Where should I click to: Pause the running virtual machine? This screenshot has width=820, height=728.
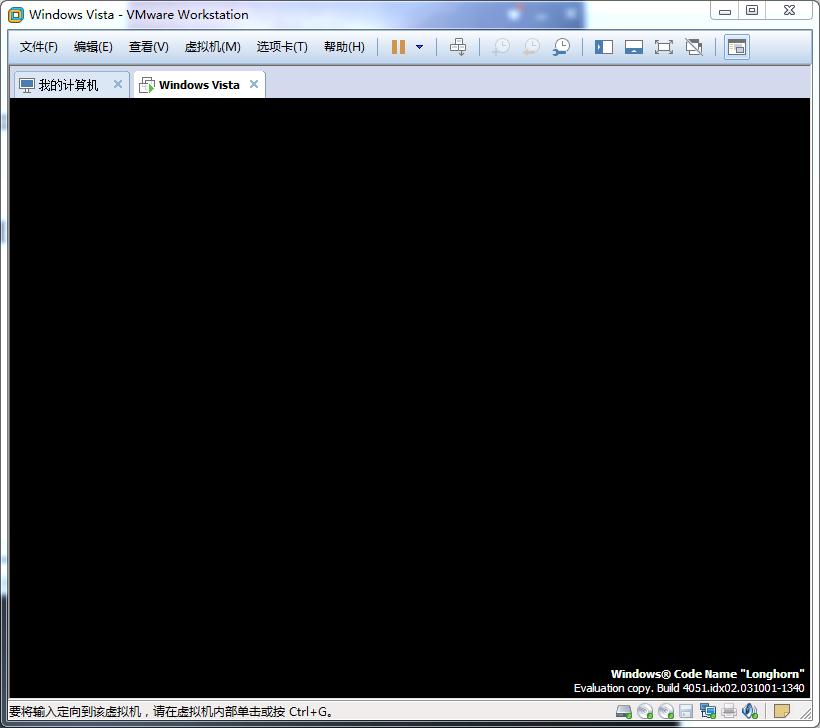(x=398, y=47)
